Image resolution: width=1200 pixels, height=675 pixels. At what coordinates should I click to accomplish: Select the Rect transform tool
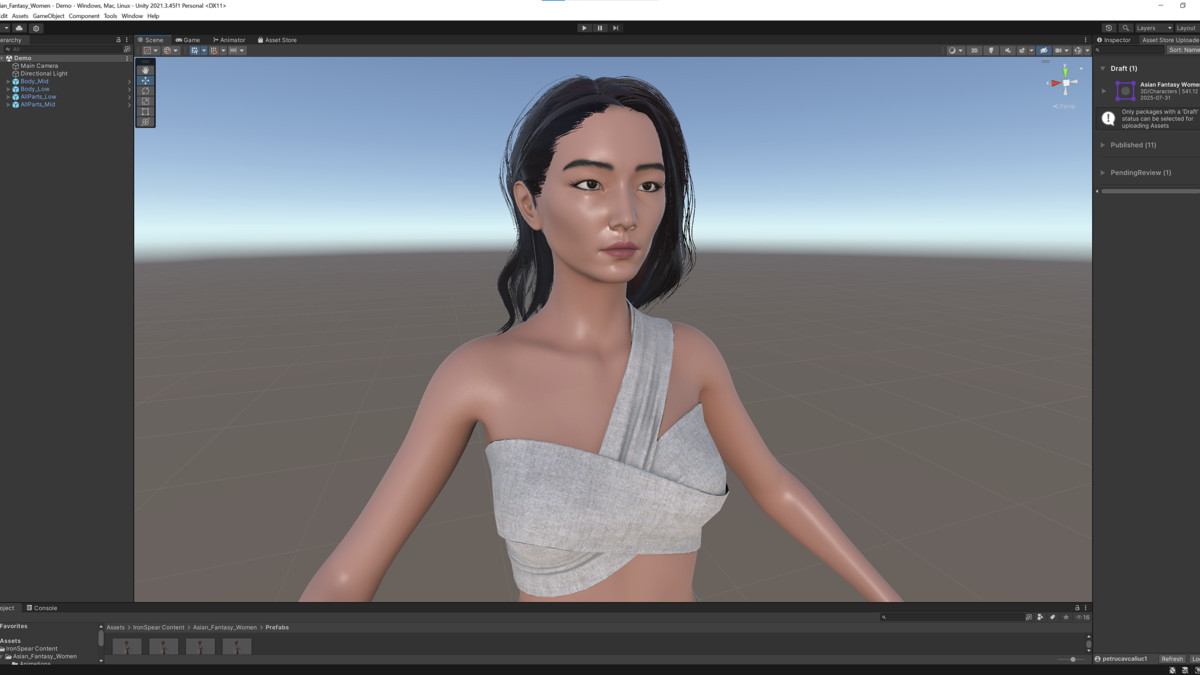[x=145, y=112]
